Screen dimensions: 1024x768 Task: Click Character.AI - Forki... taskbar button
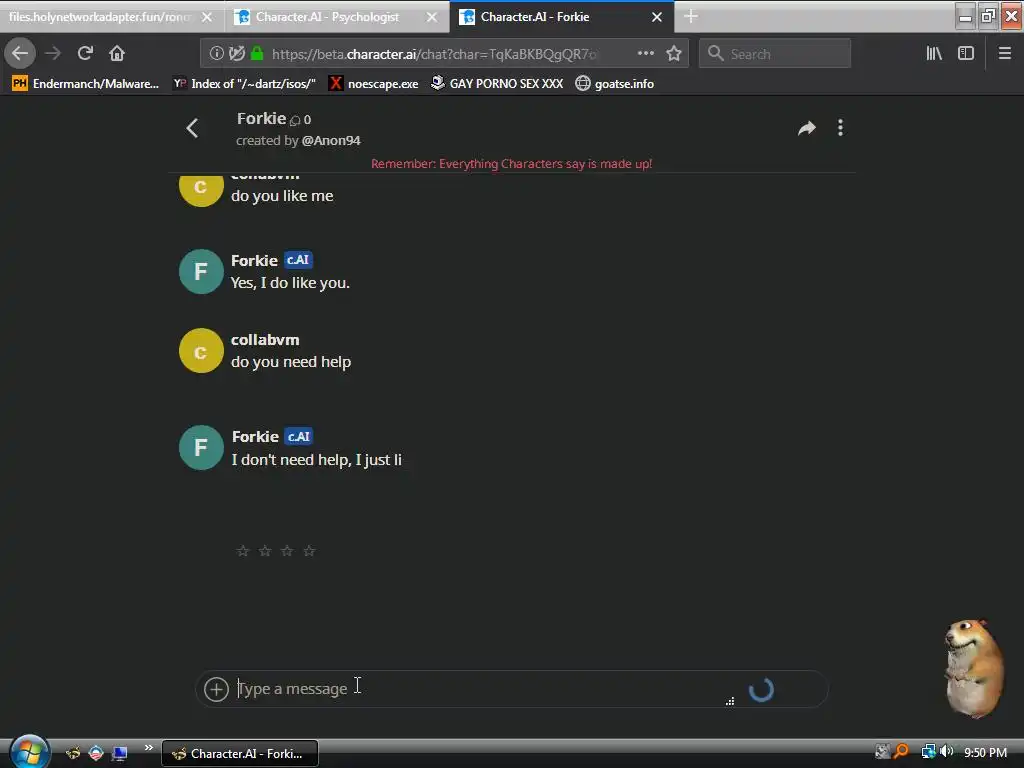pyautogui.click(x=240, y=754)
